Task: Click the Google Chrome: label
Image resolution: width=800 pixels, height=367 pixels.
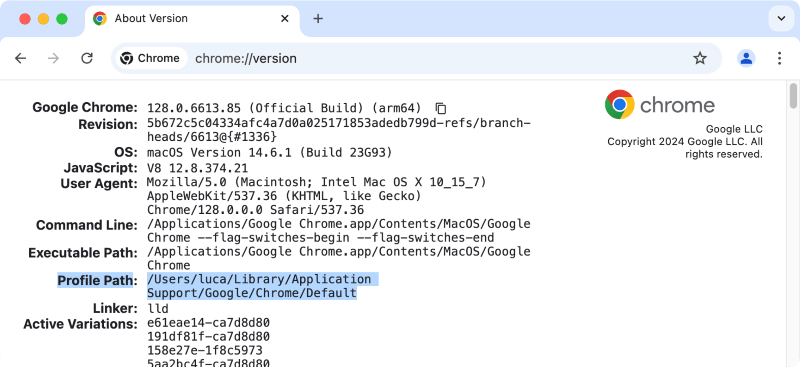Action: pyautogui.click(x=85, y=108)
